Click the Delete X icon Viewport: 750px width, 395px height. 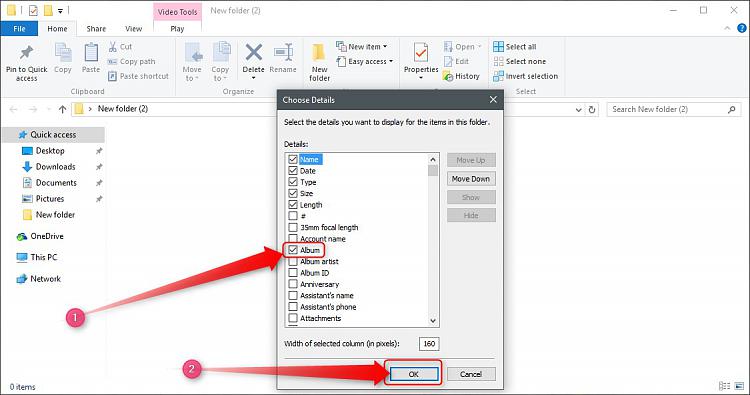254,52
